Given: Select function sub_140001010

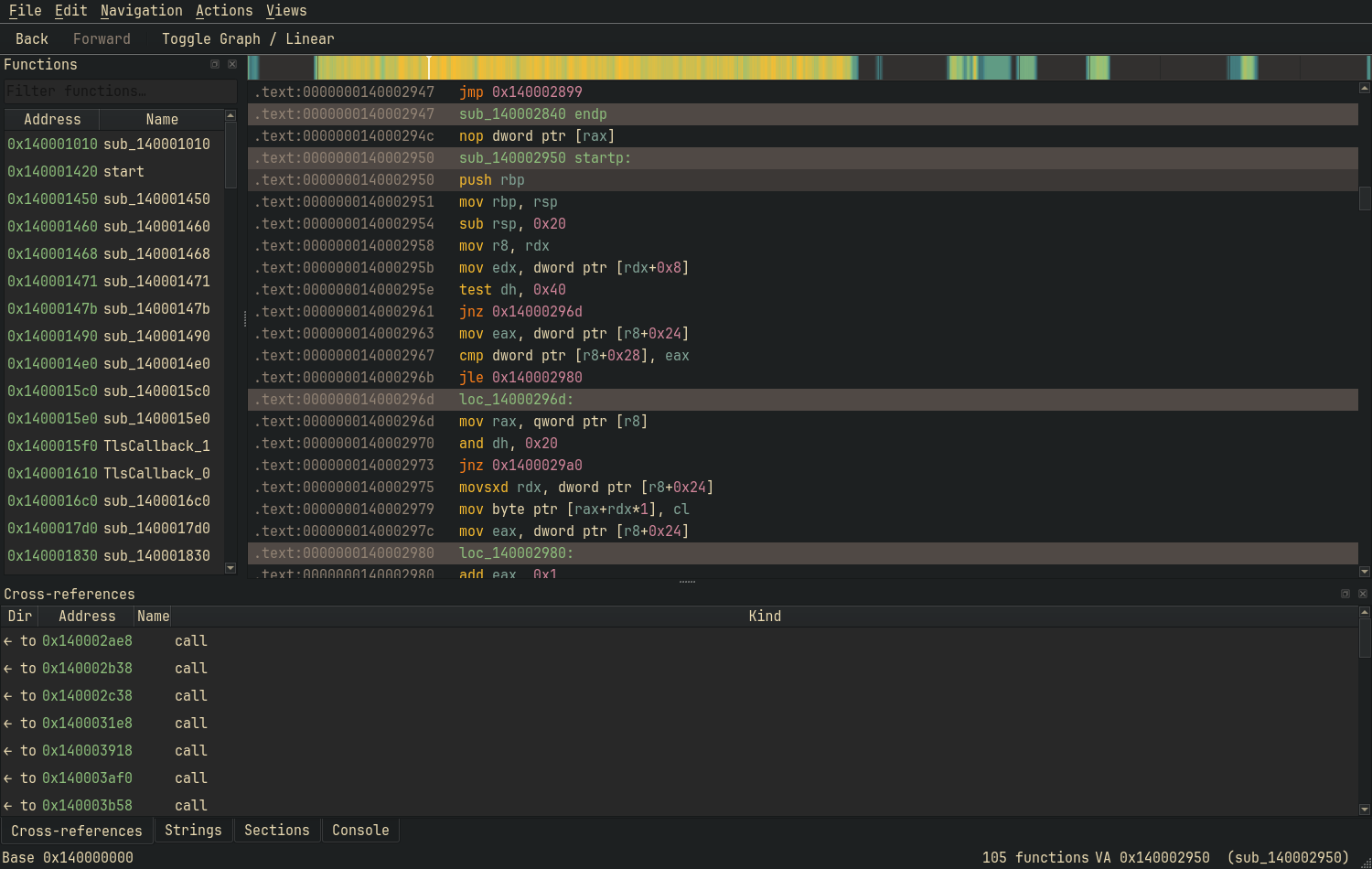Looking at the screenshot, I should 114,145.
